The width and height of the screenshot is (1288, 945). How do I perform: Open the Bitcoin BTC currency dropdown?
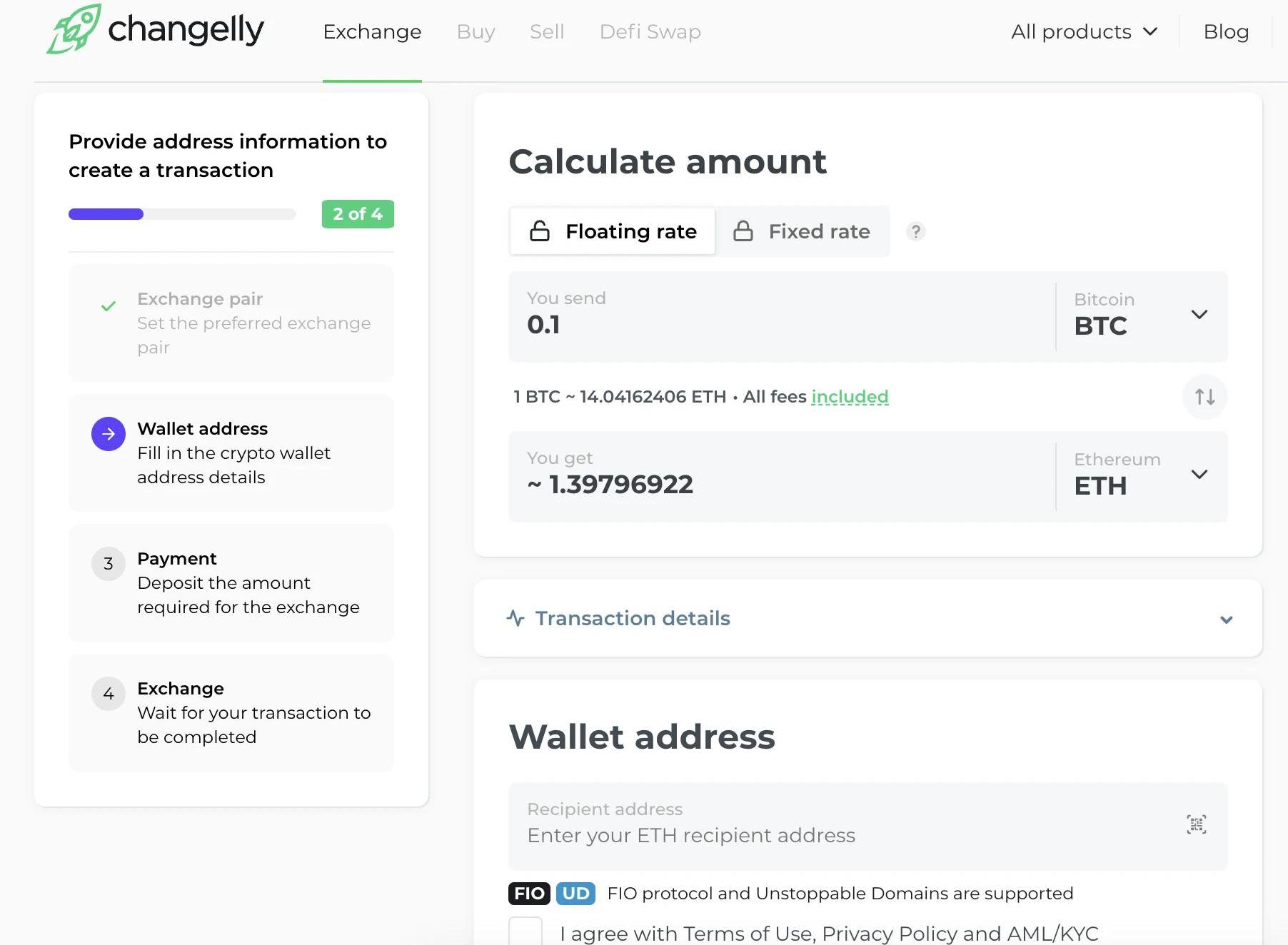(1141, 315)
